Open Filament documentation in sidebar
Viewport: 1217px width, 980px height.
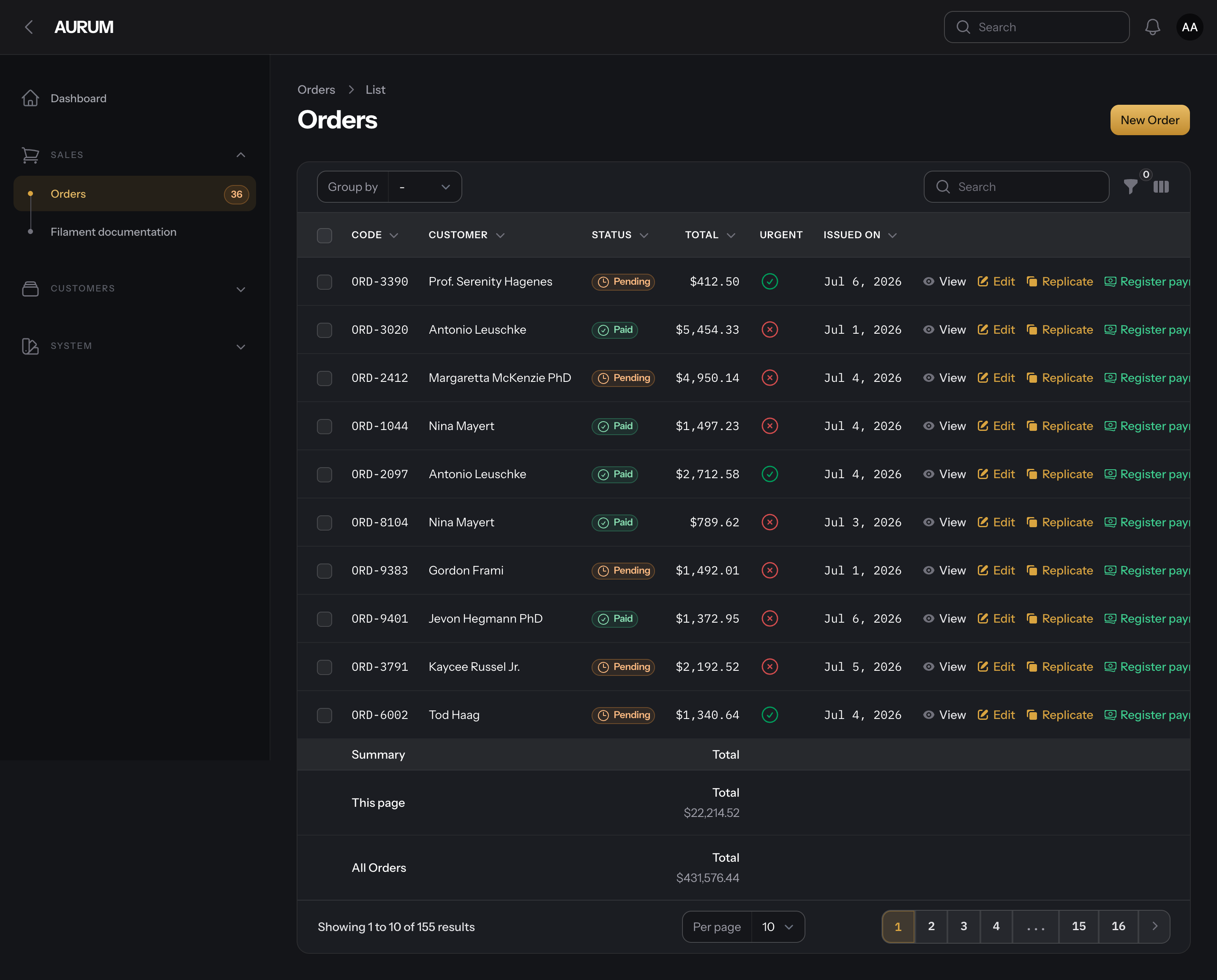pos(114,232)
